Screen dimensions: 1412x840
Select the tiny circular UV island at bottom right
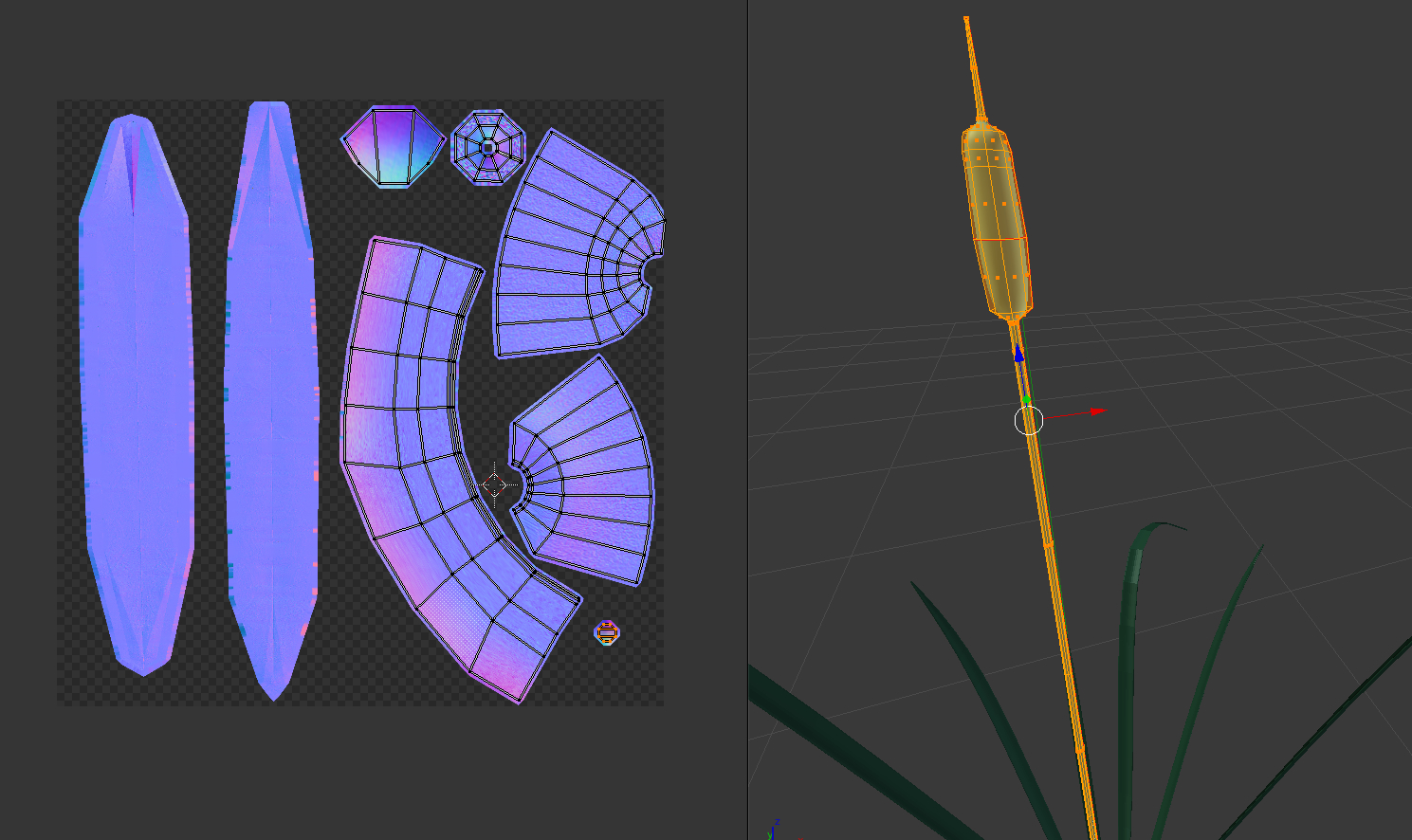pyautogui.click(x=607, y=630)
